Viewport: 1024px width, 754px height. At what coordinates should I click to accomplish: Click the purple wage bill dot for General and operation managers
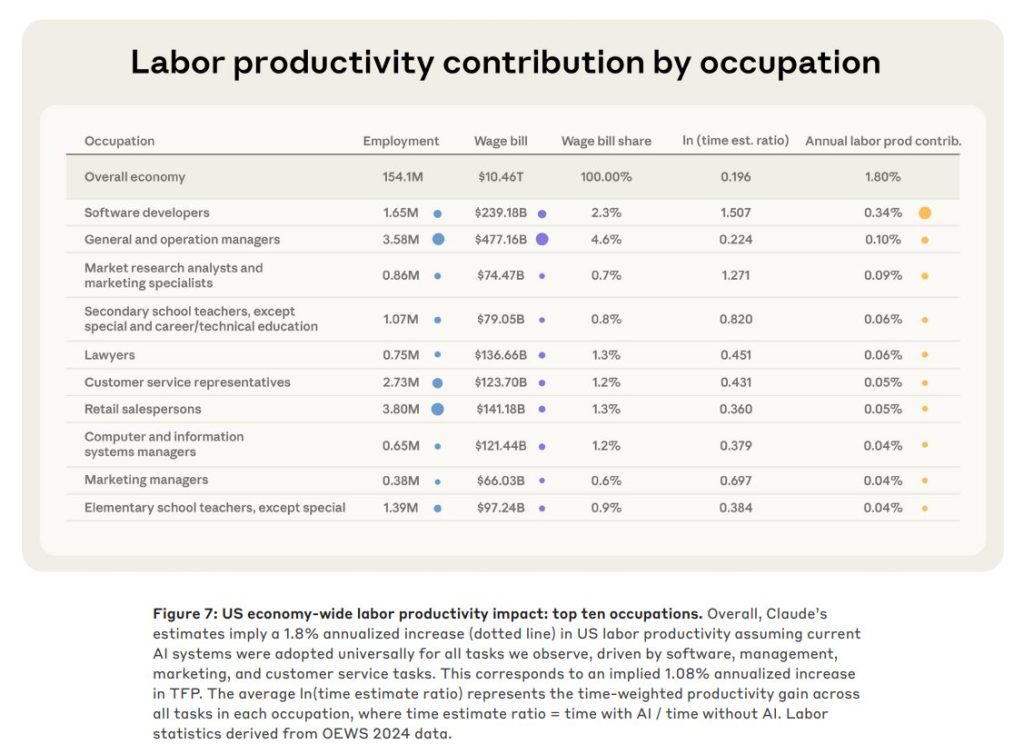click(x=542, y=239)
